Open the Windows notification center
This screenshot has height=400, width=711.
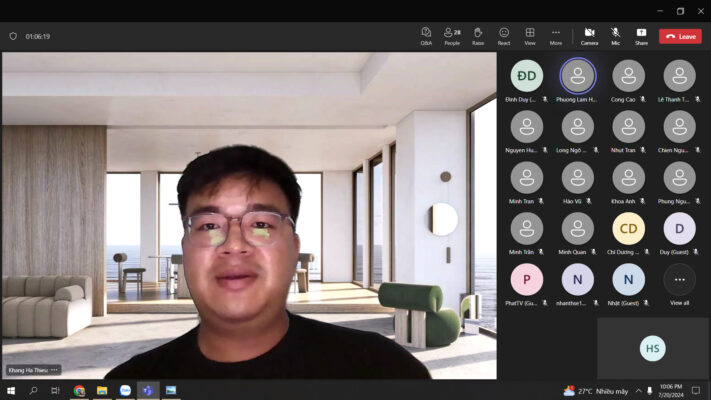[696, 390]
